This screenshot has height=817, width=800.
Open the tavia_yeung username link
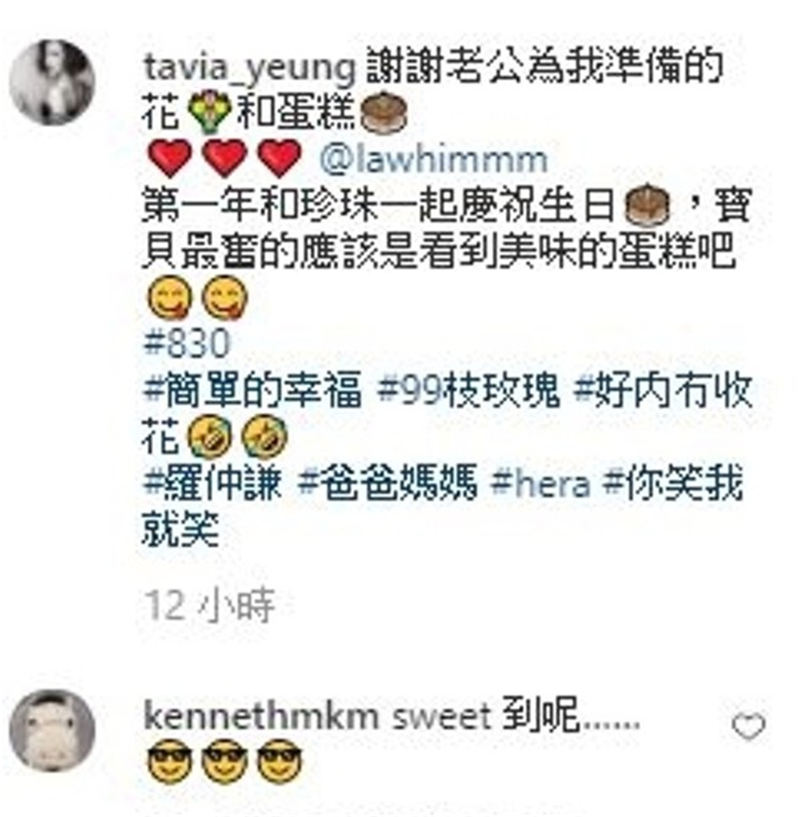pyautogui.click(x=250, y=69)
